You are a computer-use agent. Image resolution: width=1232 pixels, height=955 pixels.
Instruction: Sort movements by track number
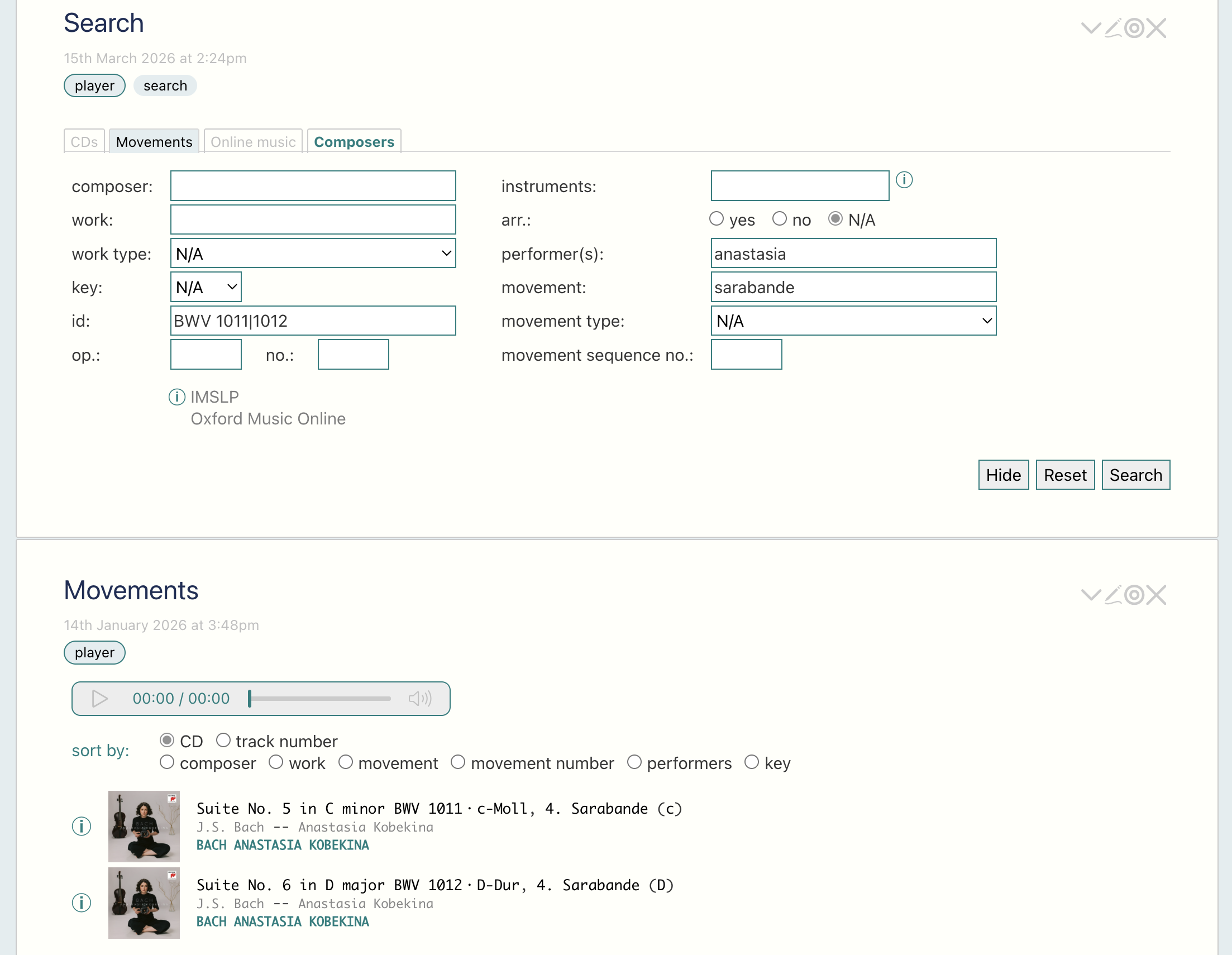tap(223, 740)
